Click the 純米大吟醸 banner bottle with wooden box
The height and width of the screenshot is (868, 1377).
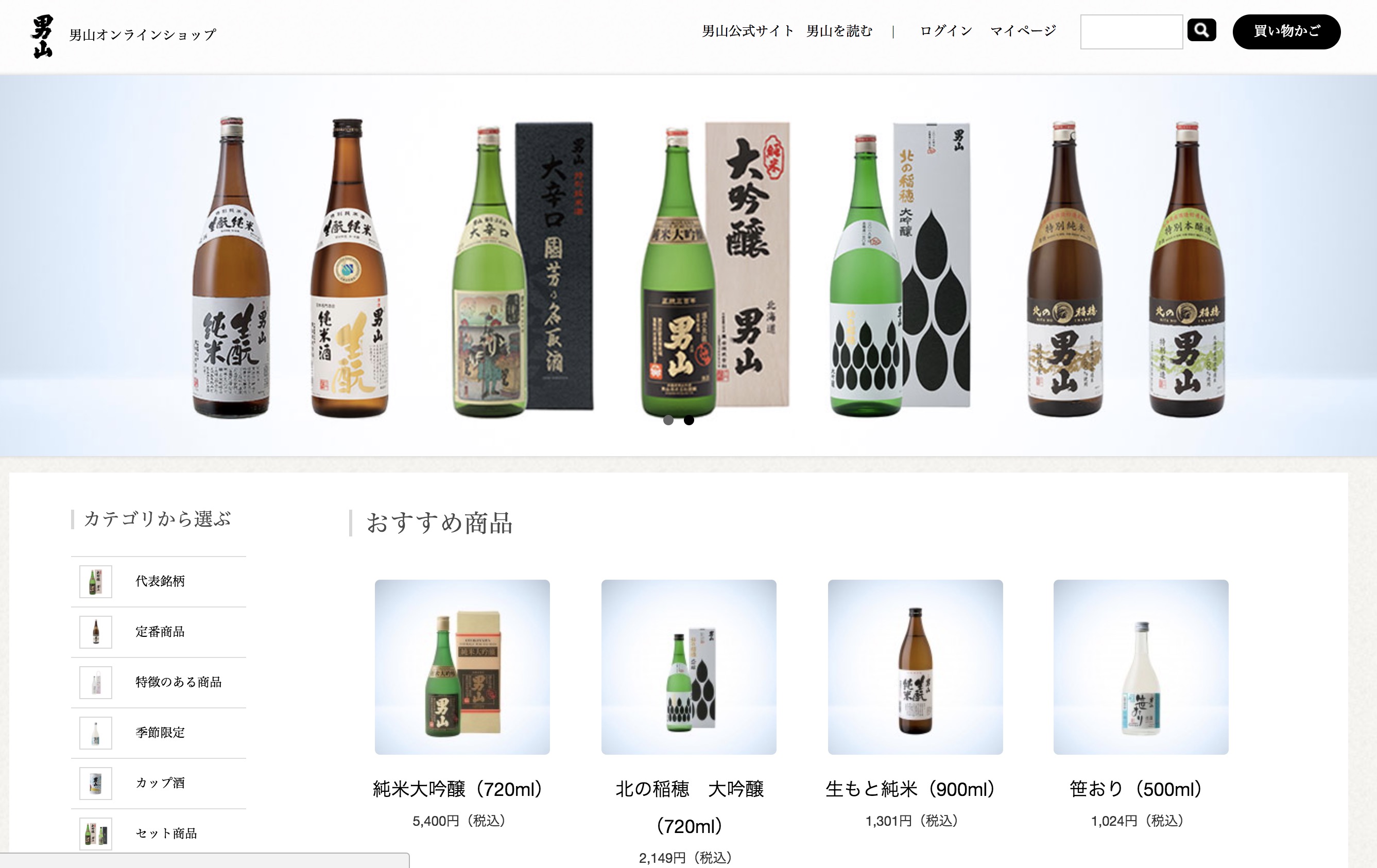coord(715,269)
